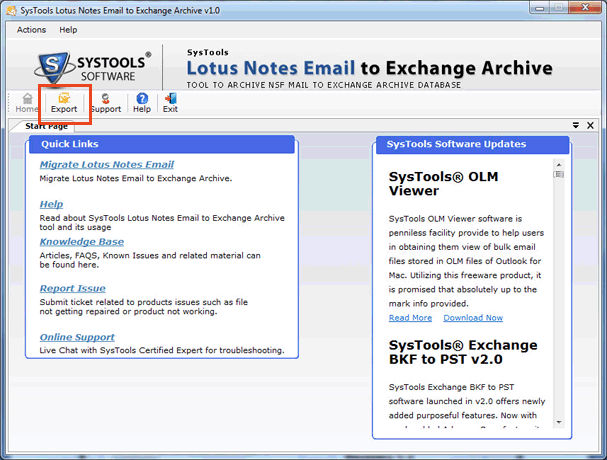This screenshot has width=607, height=460.
Task: Click the updates panel scrollbar thumb
Action: click(x=559, y=174)
